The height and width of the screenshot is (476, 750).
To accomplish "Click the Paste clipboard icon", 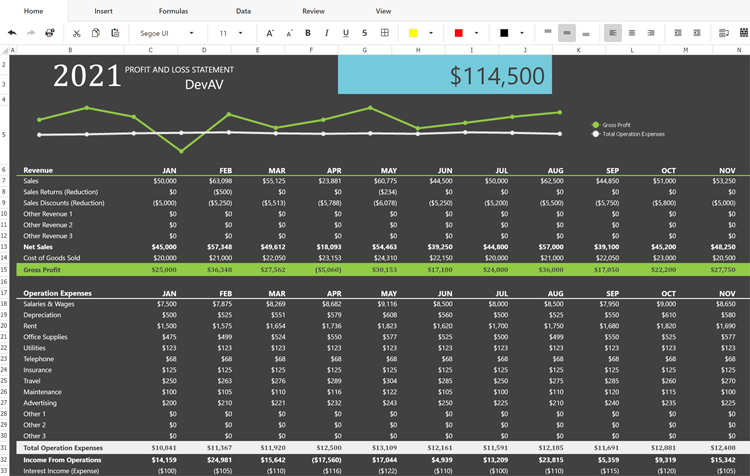I will click(x=115, y=33).
